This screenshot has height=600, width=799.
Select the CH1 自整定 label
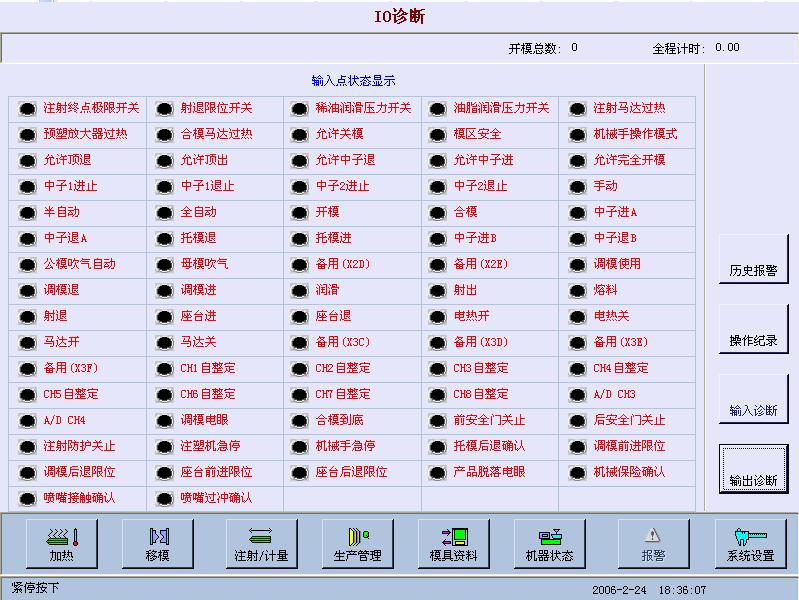tap(208, 368)
